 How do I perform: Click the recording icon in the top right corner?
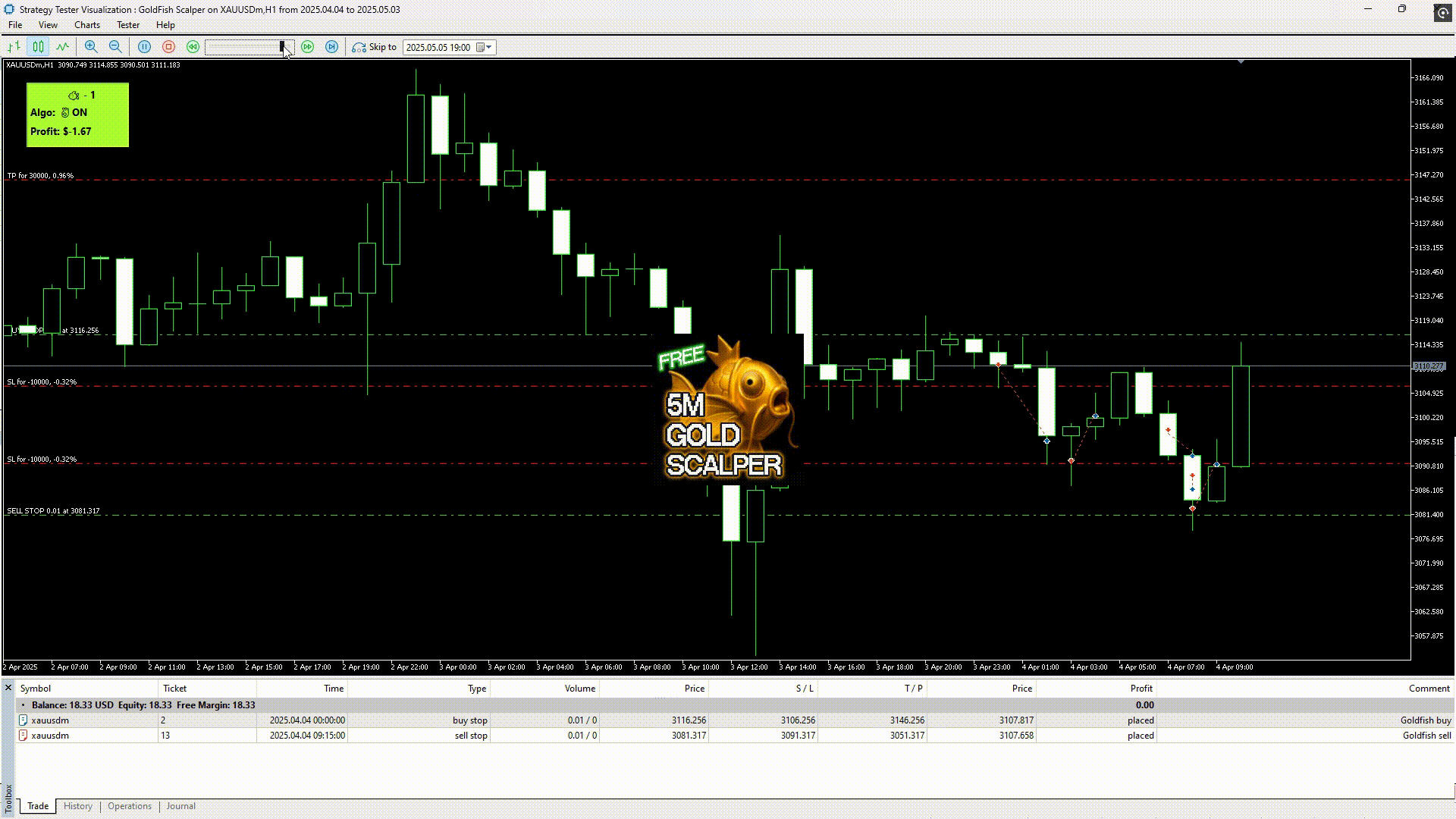[x=1443, y=13]
